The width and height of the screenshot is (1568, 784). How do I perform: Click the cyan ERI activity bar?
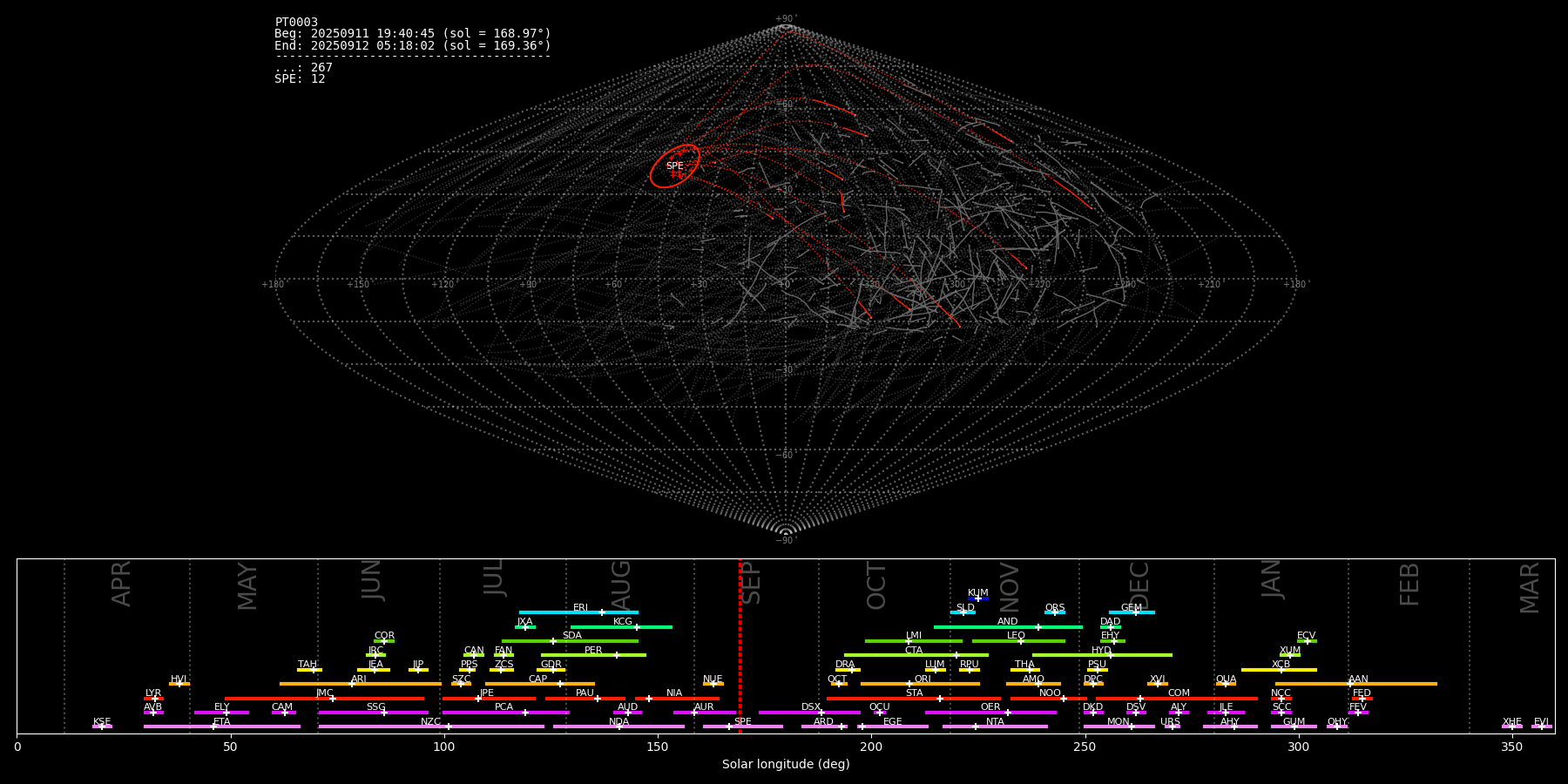tap(578, 612)
